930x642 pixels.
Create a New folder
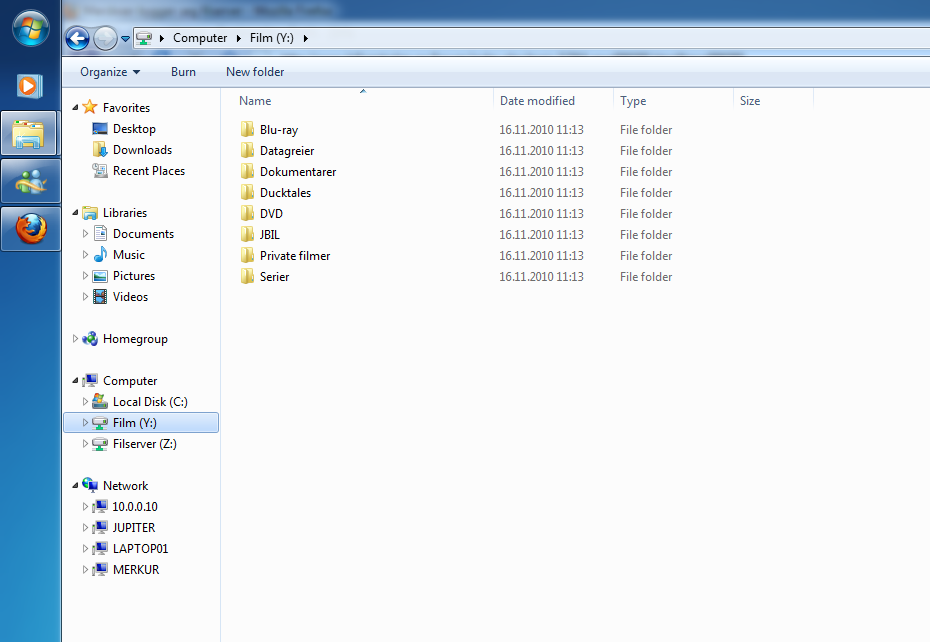pyautogui.click(x=255, y=72)
